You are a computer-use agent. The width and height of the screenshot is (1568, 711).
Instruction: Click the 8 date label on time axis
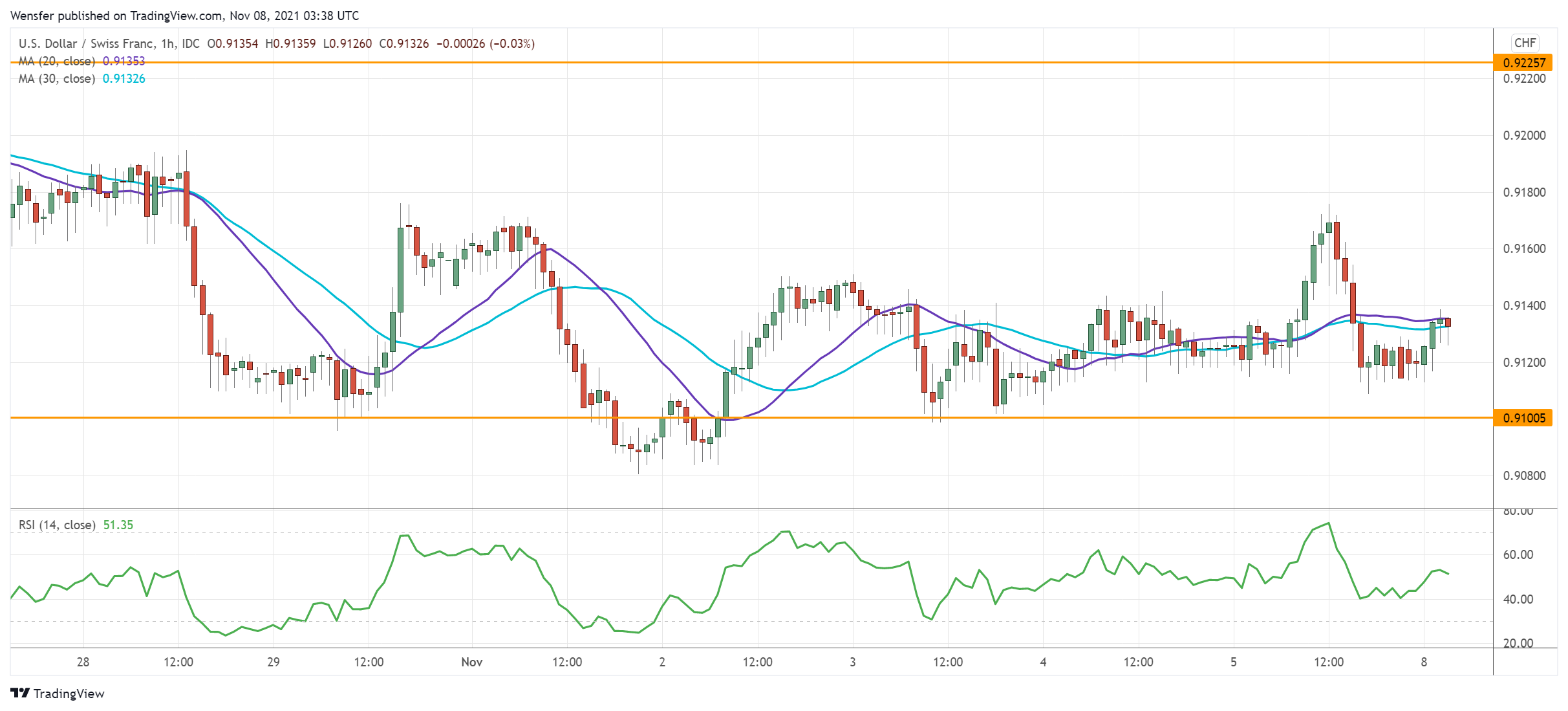pos(1423,662)
